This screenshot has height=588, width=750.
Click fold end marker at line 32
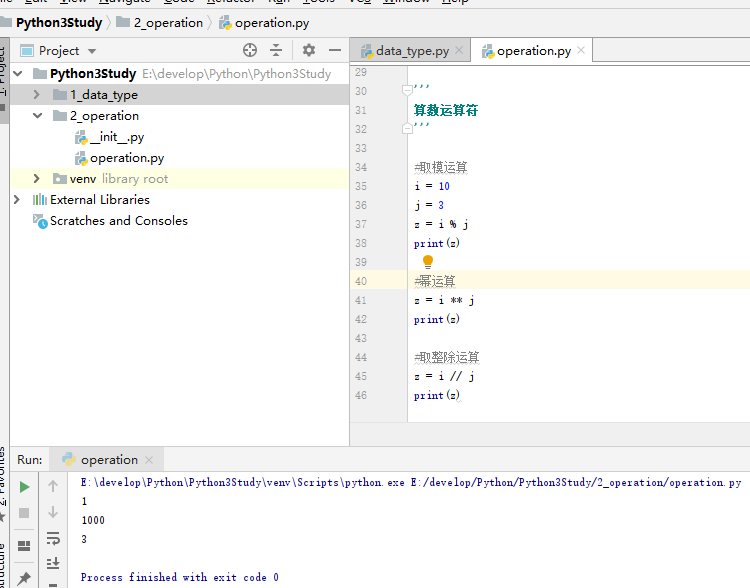pyautogui.click(x=407, y=128)
